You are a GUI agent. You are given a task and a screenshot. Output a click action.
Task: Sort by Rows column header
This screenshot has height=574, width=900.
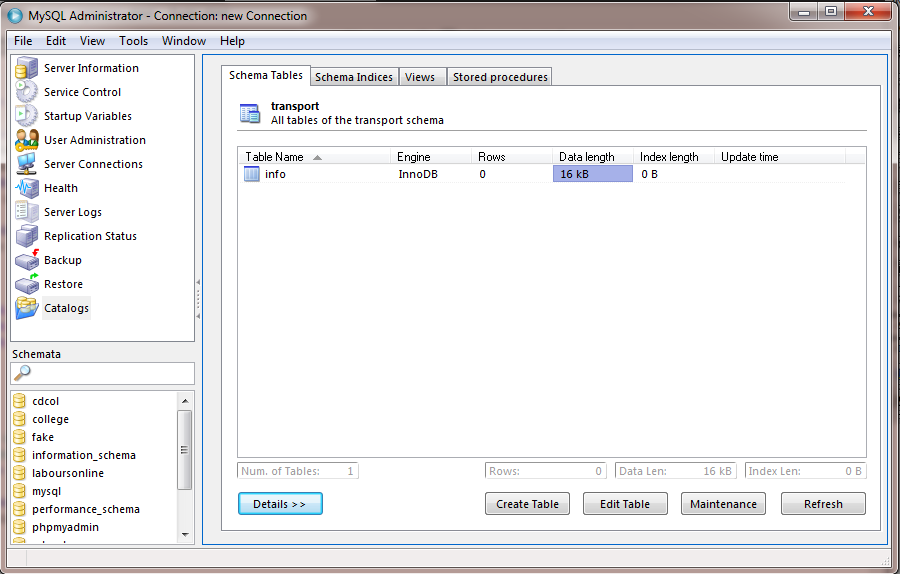pyautogui.click(x=511, y=157)
